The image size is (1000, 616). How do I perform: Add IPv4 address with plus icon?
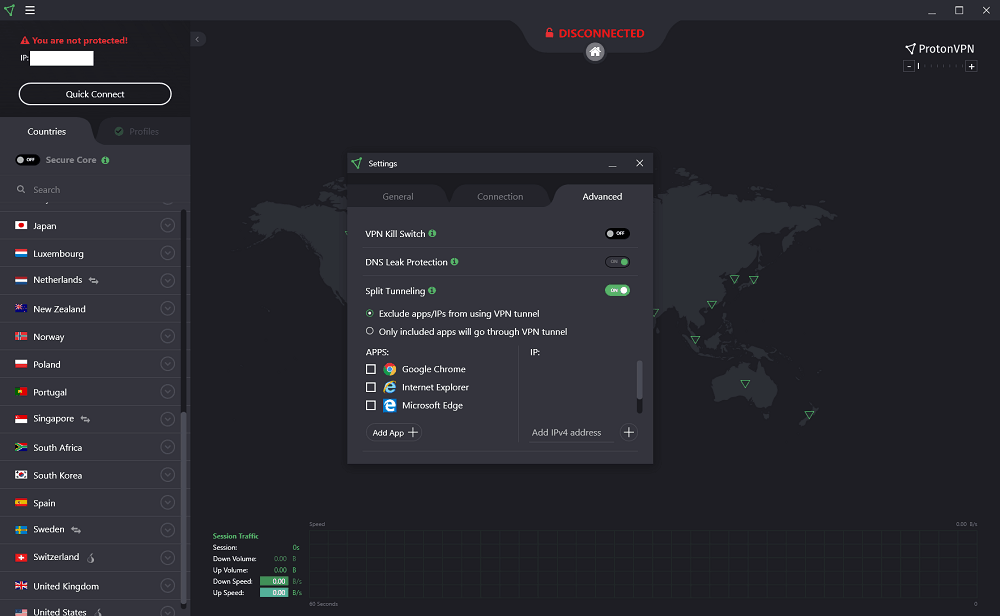tap(629, 432)
